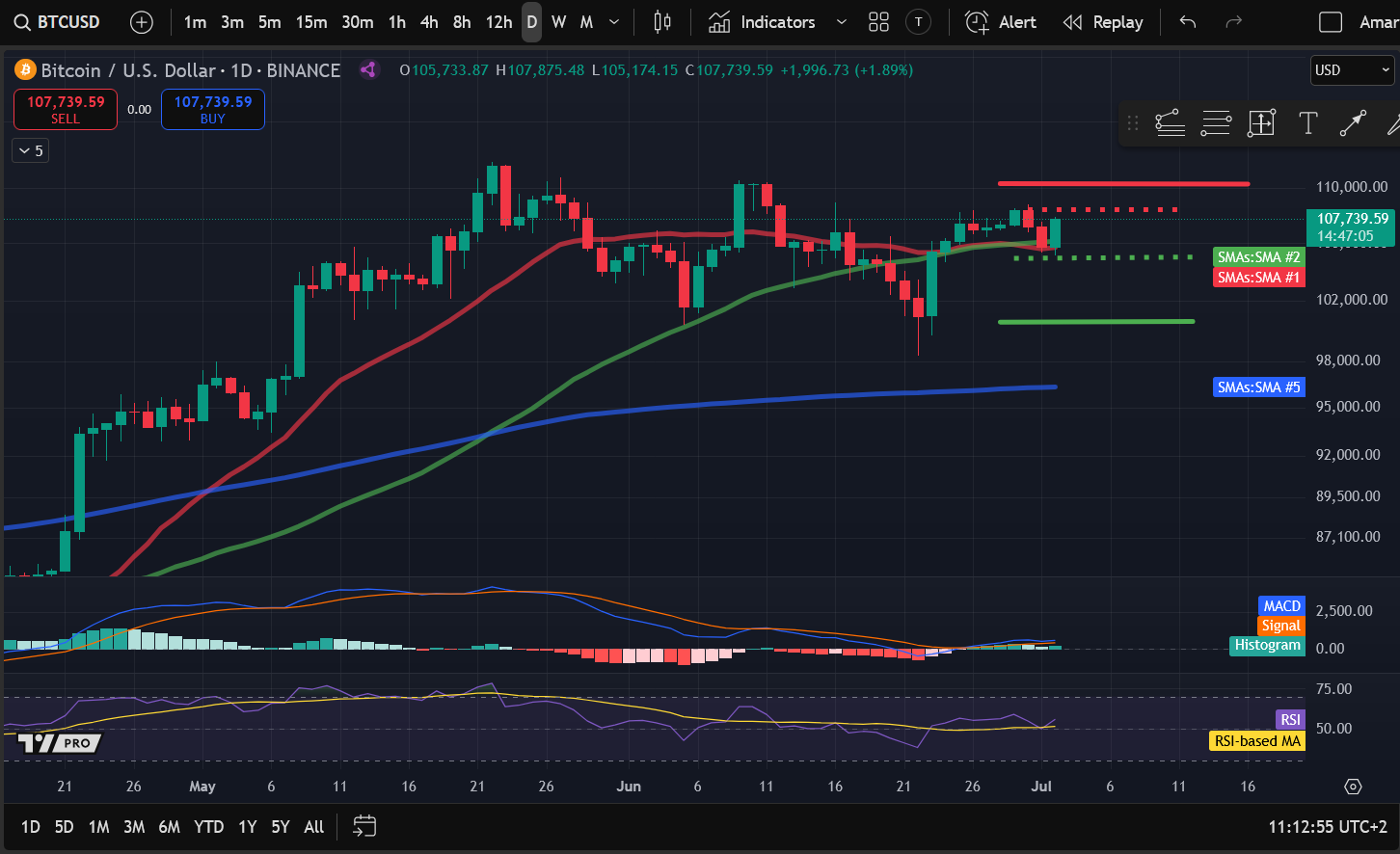
Task: Click the Histogram label
Action: click(1268, 645)
